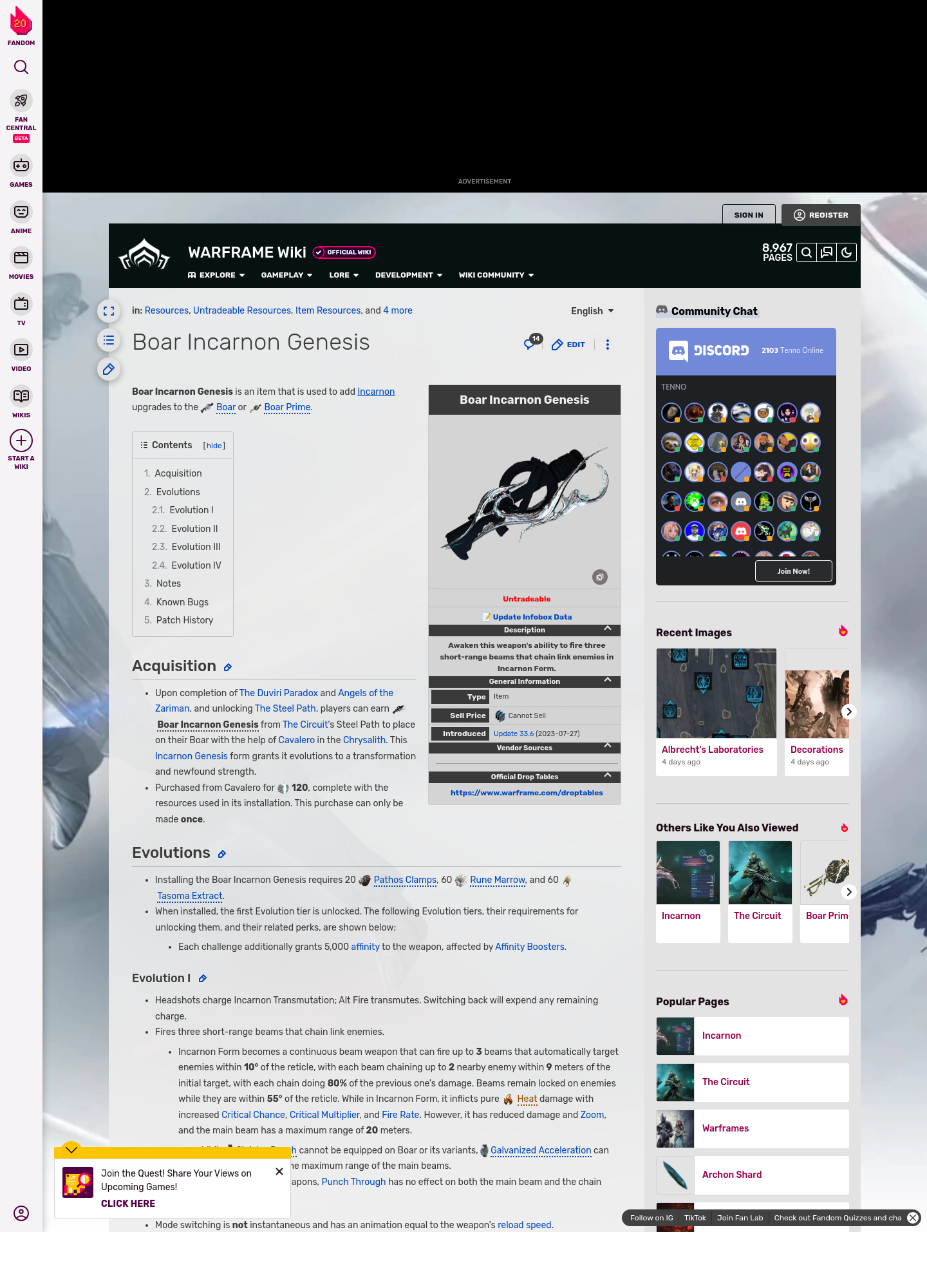Image resolution: width=927 pixels, height=1288 pixels.
Task: Edit the Acquisition section
Action: [x=228, y=667]
